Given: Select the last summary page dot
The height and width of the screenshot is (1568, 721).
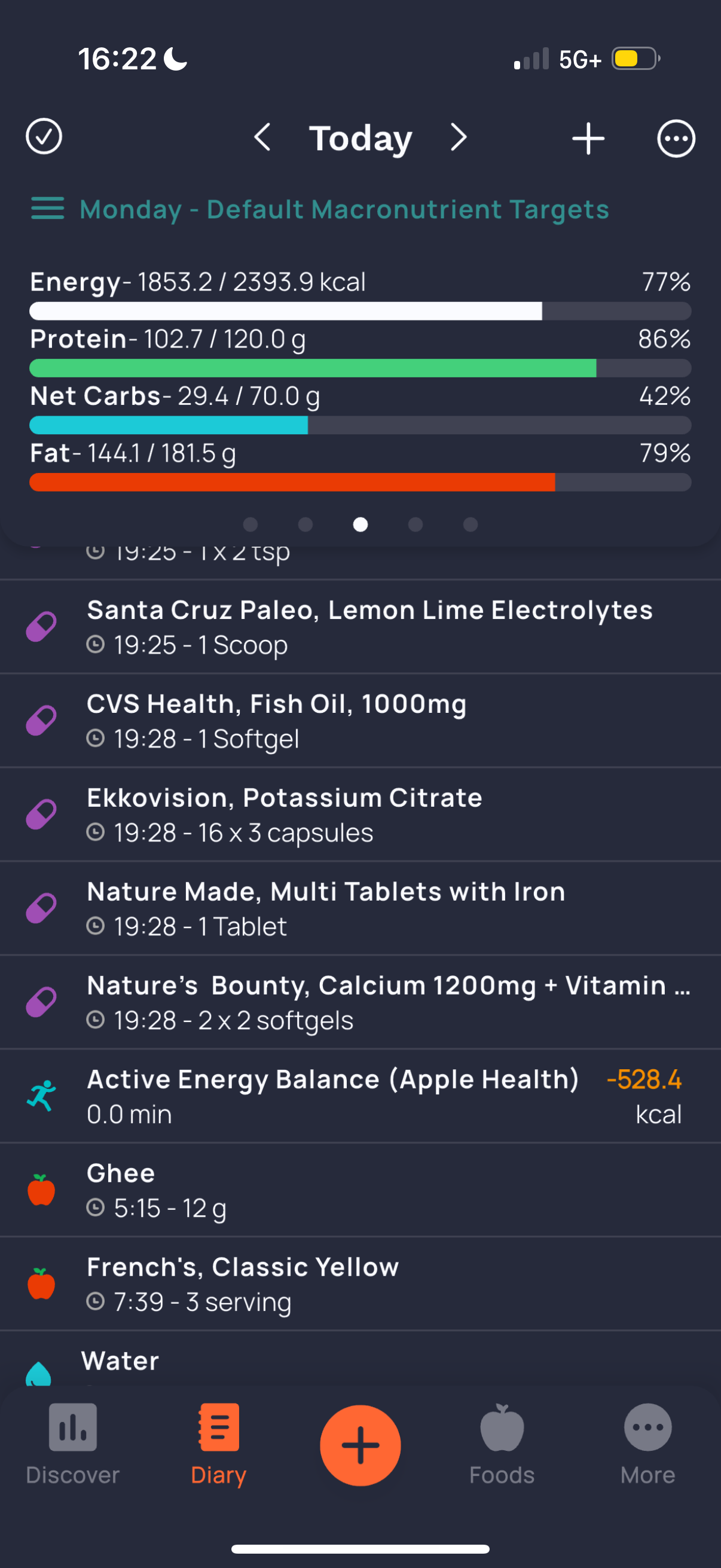Looking at the screenshot, I should tap(471, 524).
